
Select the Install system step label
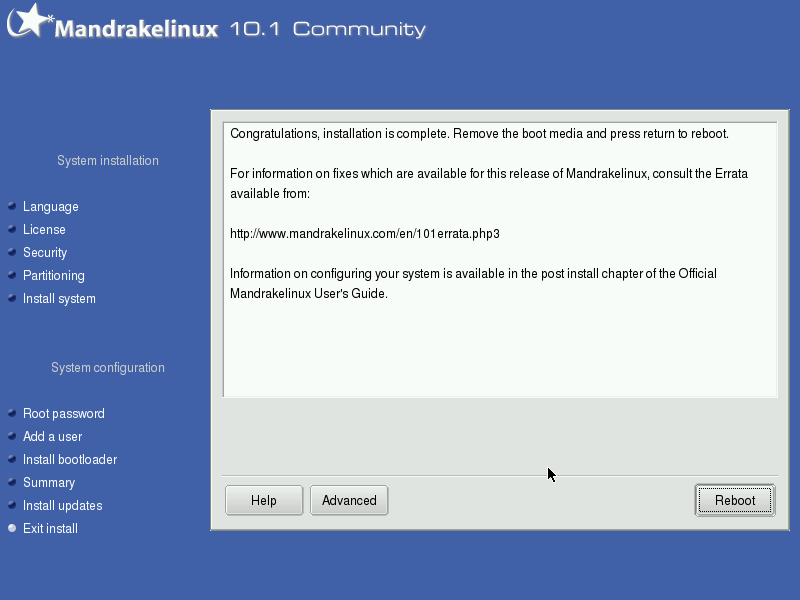(x=59, y=298)
